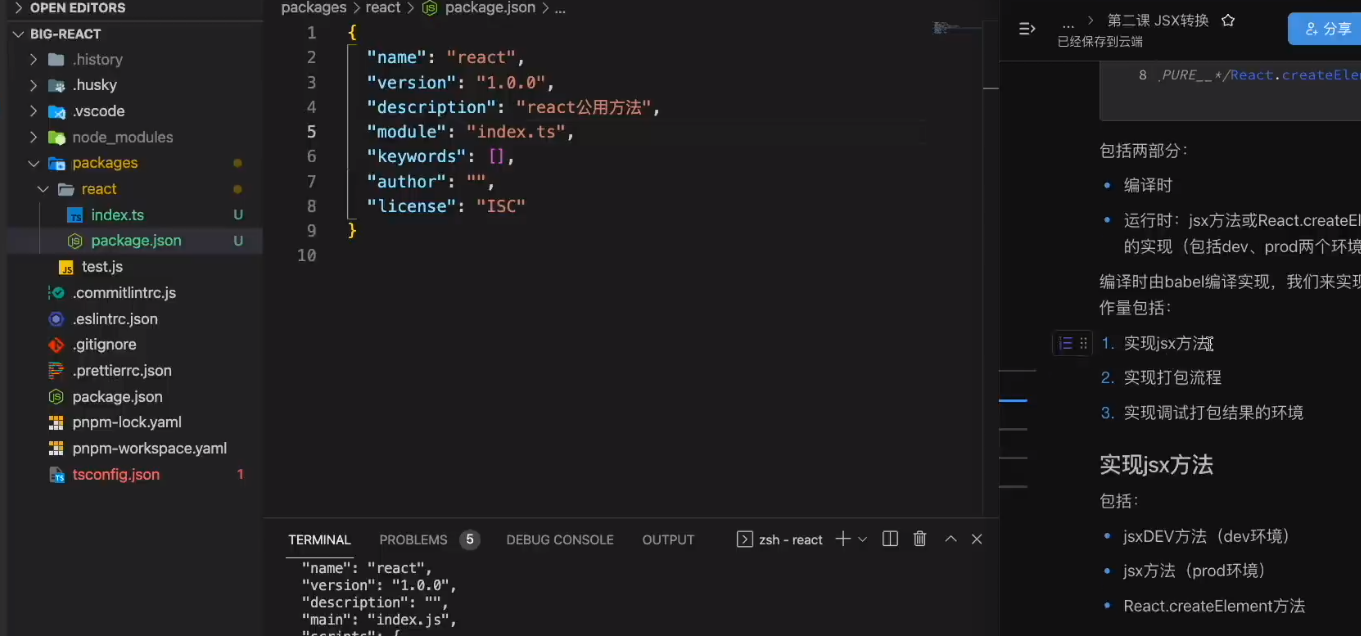Click breadcrumb 'react' segment
This screenshot has width=1361, height=636.
tap(382, 8)
